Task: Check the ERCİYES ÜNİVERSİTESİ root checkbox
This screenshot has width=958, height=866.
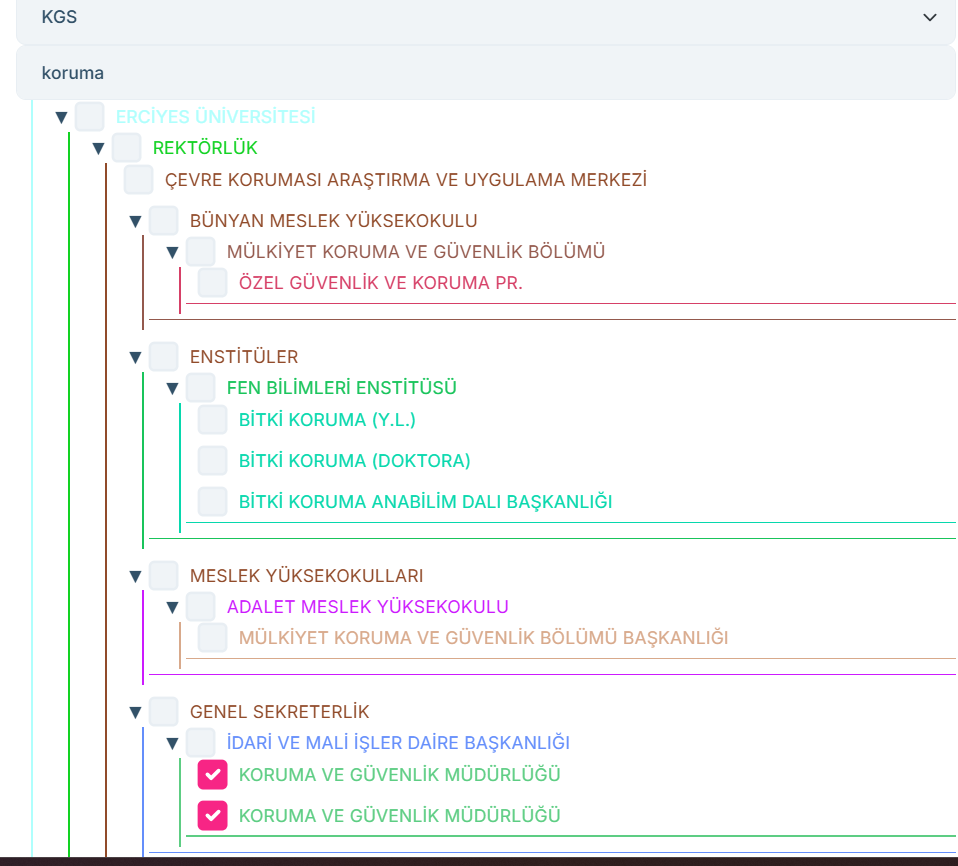Action: 90,117
